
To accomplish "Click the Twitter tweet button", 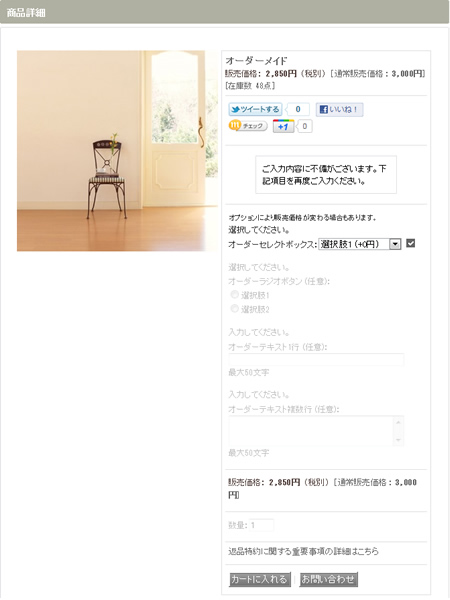I will [255, 109].
